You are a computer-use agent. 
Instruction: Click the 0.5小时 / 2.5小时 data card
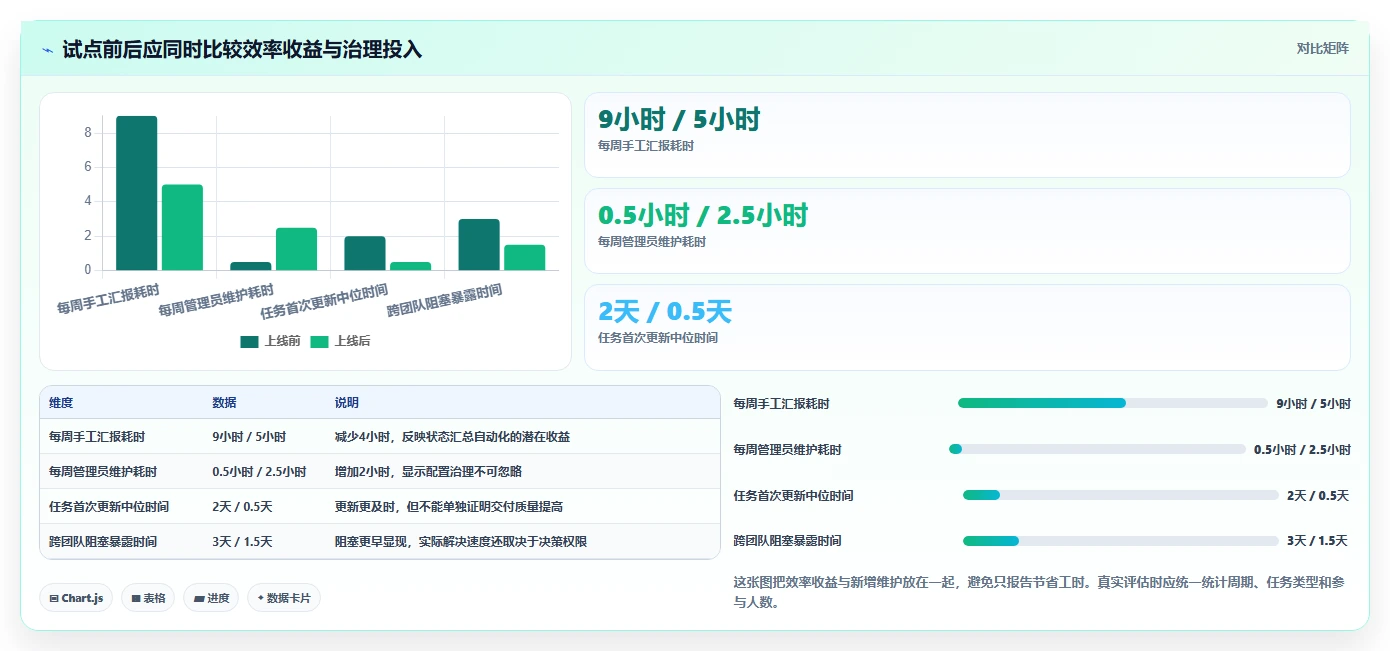[967, 231]
